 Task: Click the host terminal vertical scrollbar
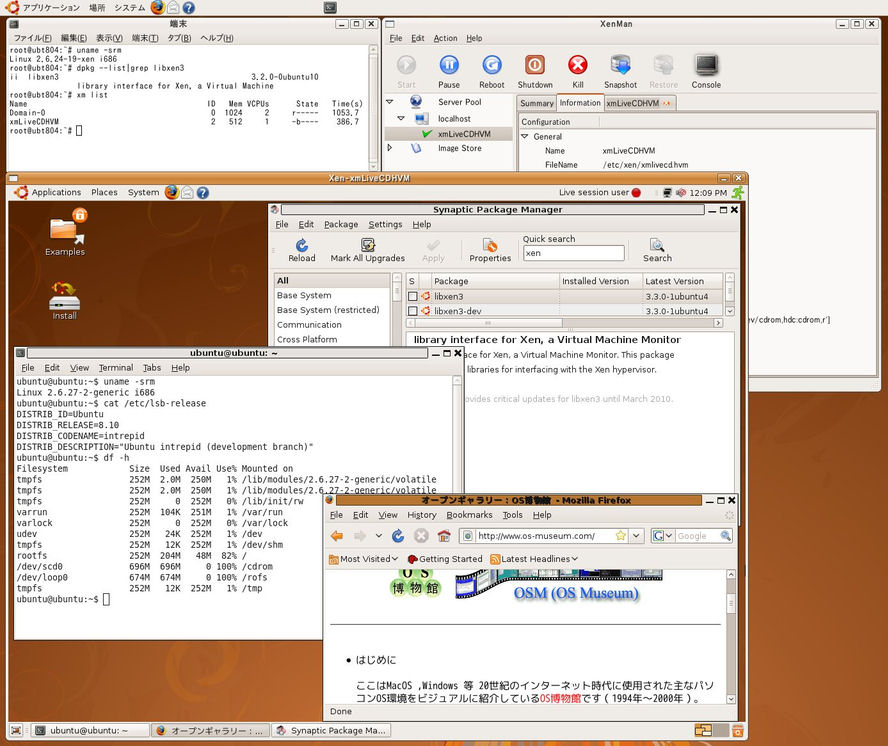[x=373, y=108]
